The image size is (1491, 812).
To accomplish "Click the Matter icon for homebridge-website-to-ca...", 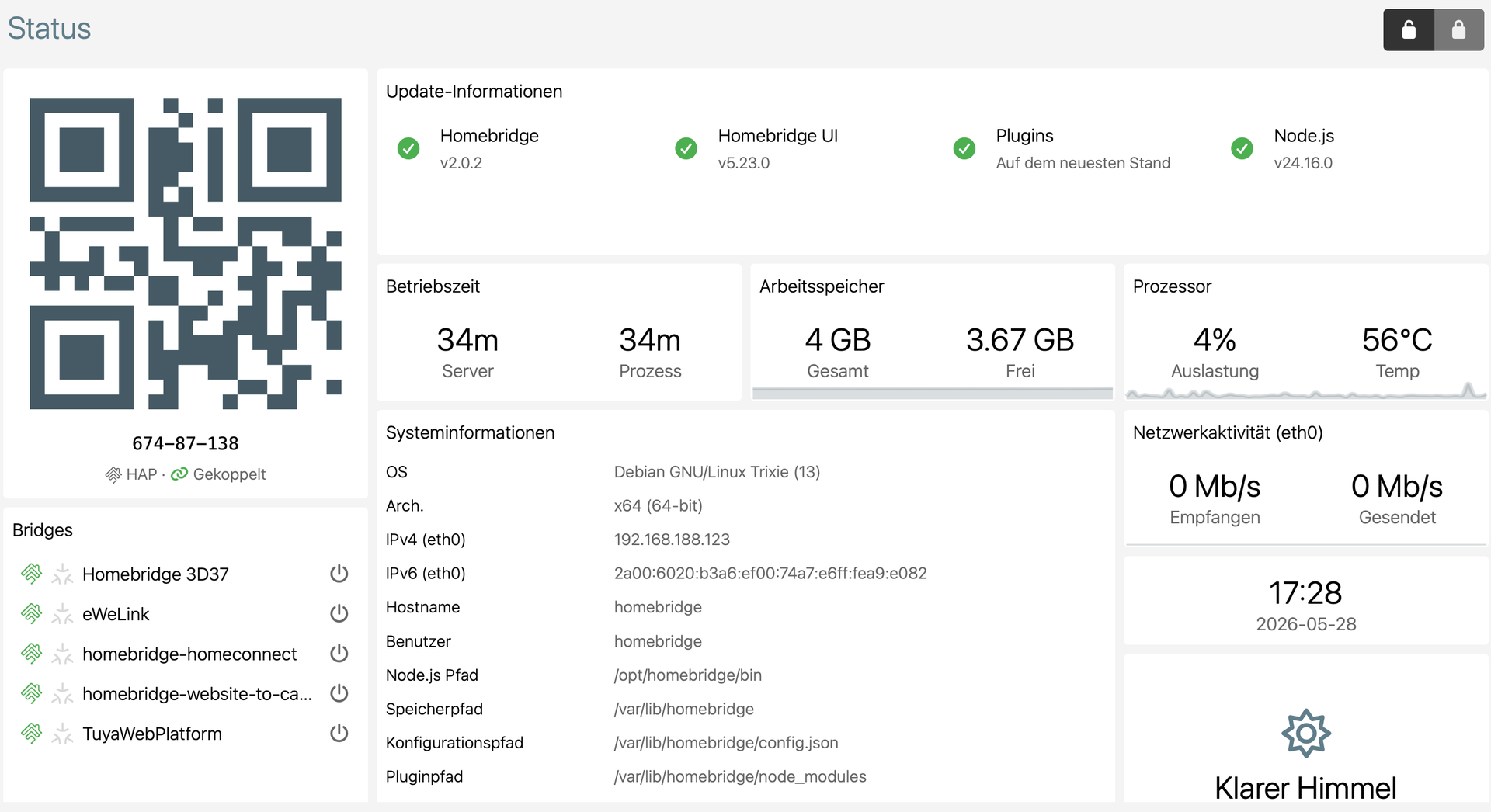I will (x=62, y=693).
